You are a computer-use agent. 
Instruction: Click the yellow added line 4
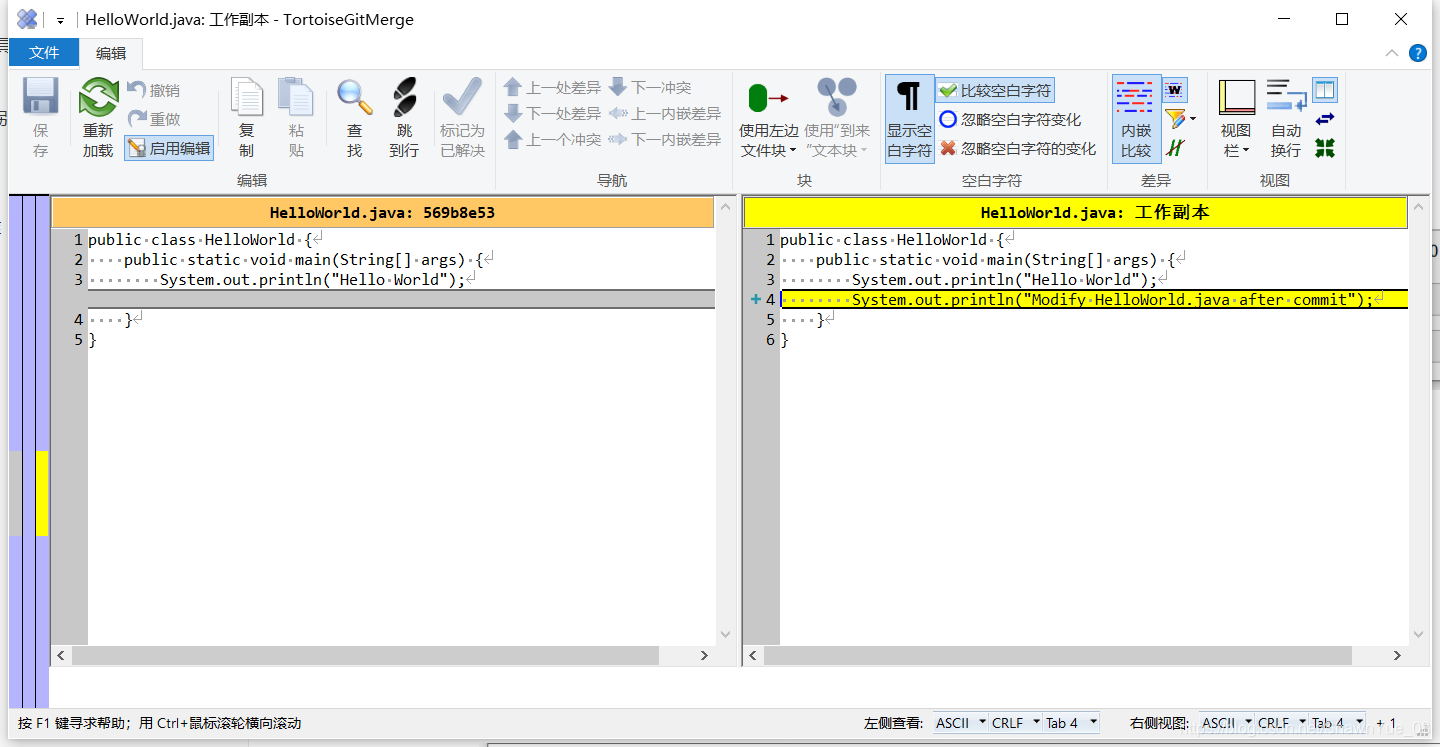tap(1094, 299)
